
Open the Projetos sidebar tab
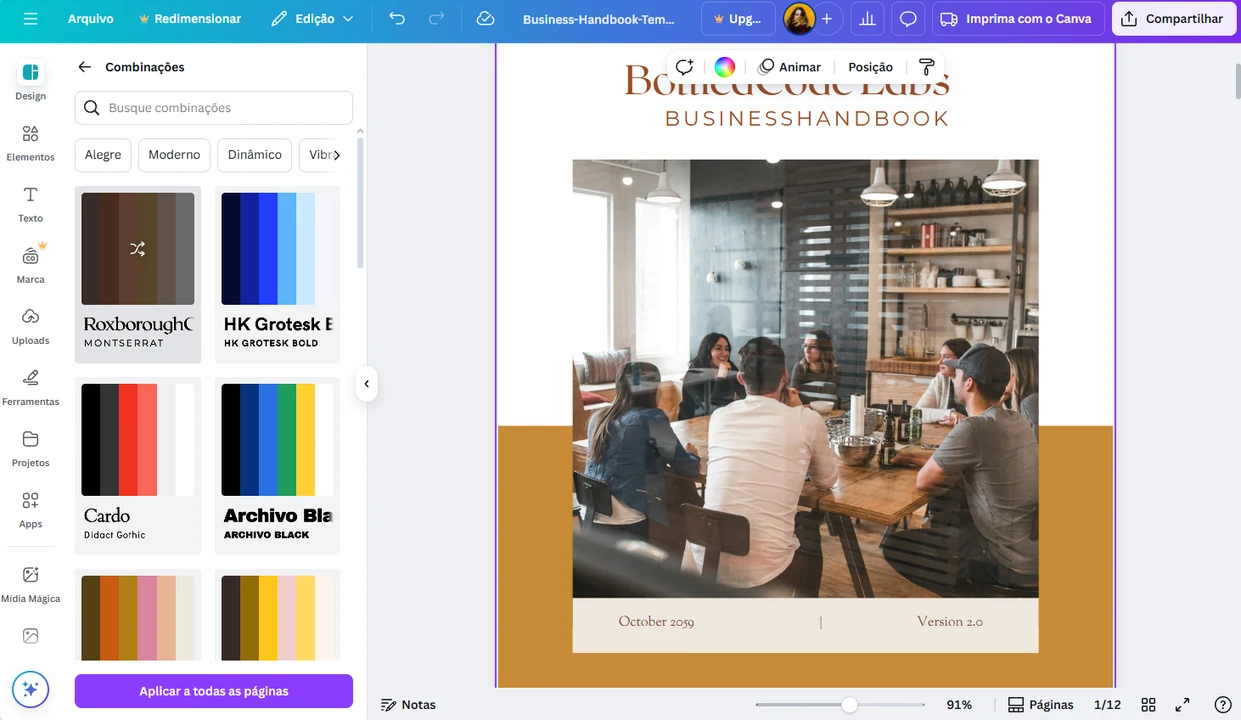30,448
